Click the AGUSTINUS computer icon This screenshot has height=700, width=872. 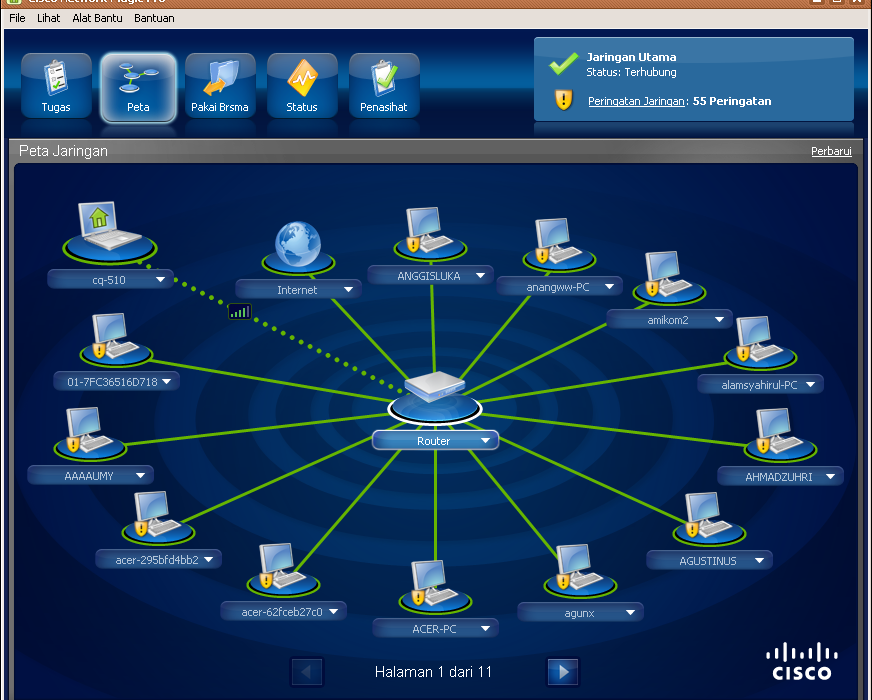point(709,518)
